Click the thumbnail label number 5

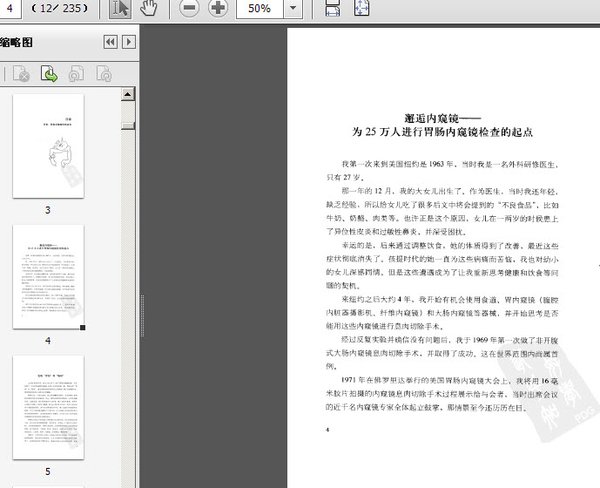[x=48, y=471]
